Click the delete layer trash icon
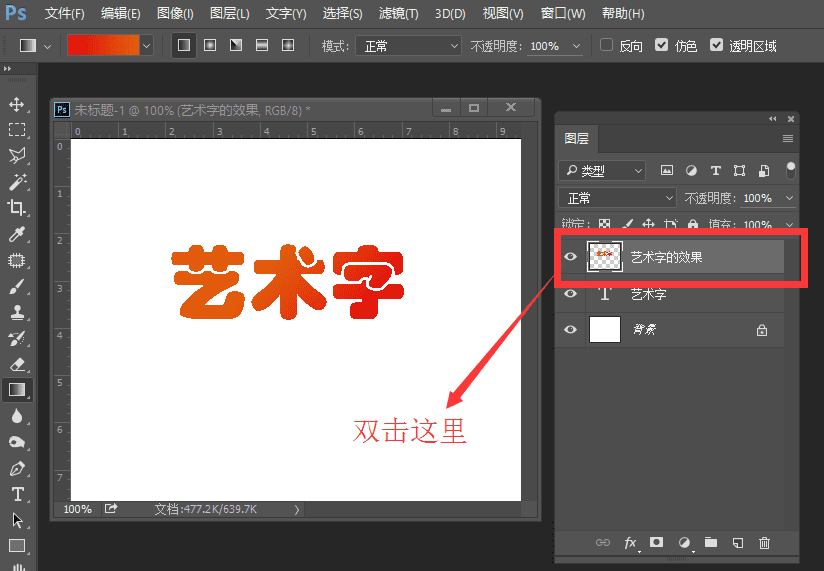Viewport: 824px width, 571px height. pyautogui.click(x=764, y=543)
